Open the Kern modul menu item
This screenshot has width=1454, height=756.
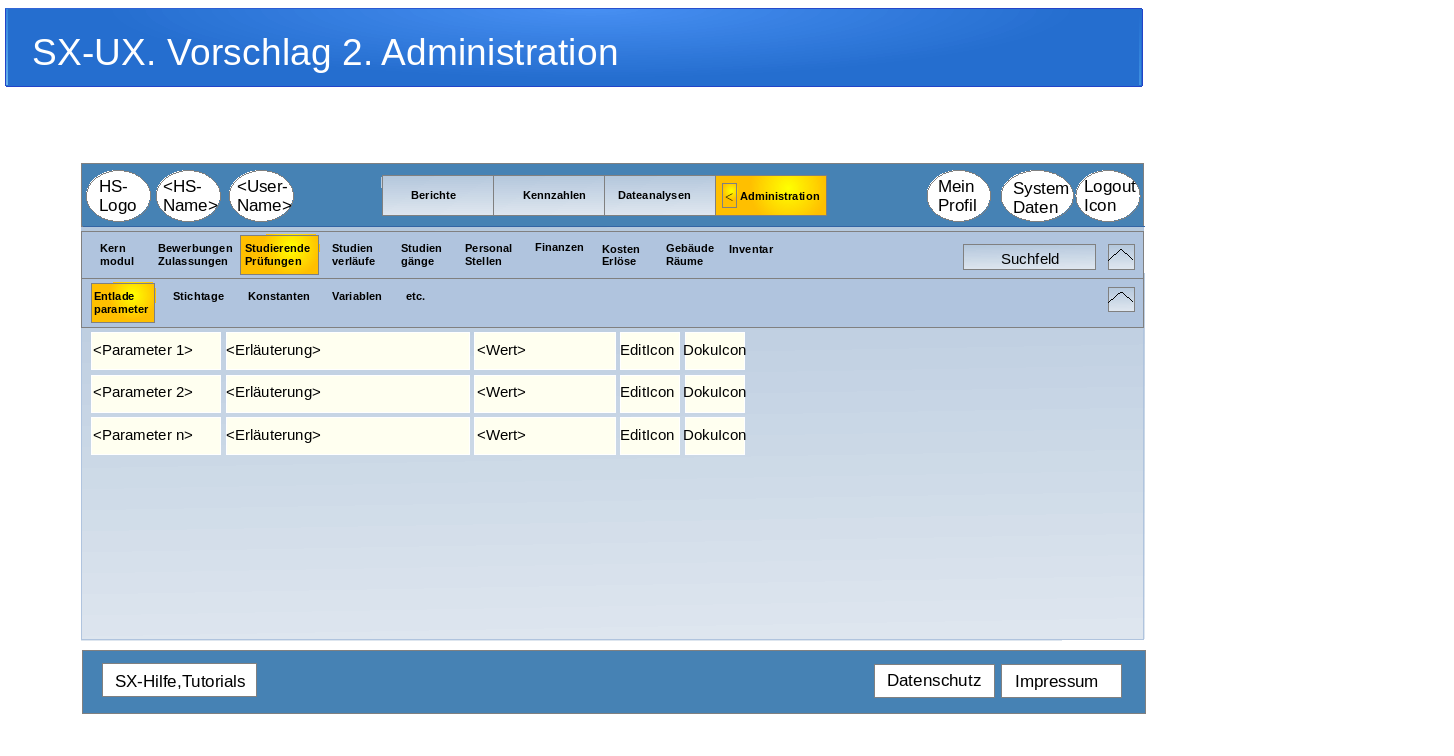point(117,255)
